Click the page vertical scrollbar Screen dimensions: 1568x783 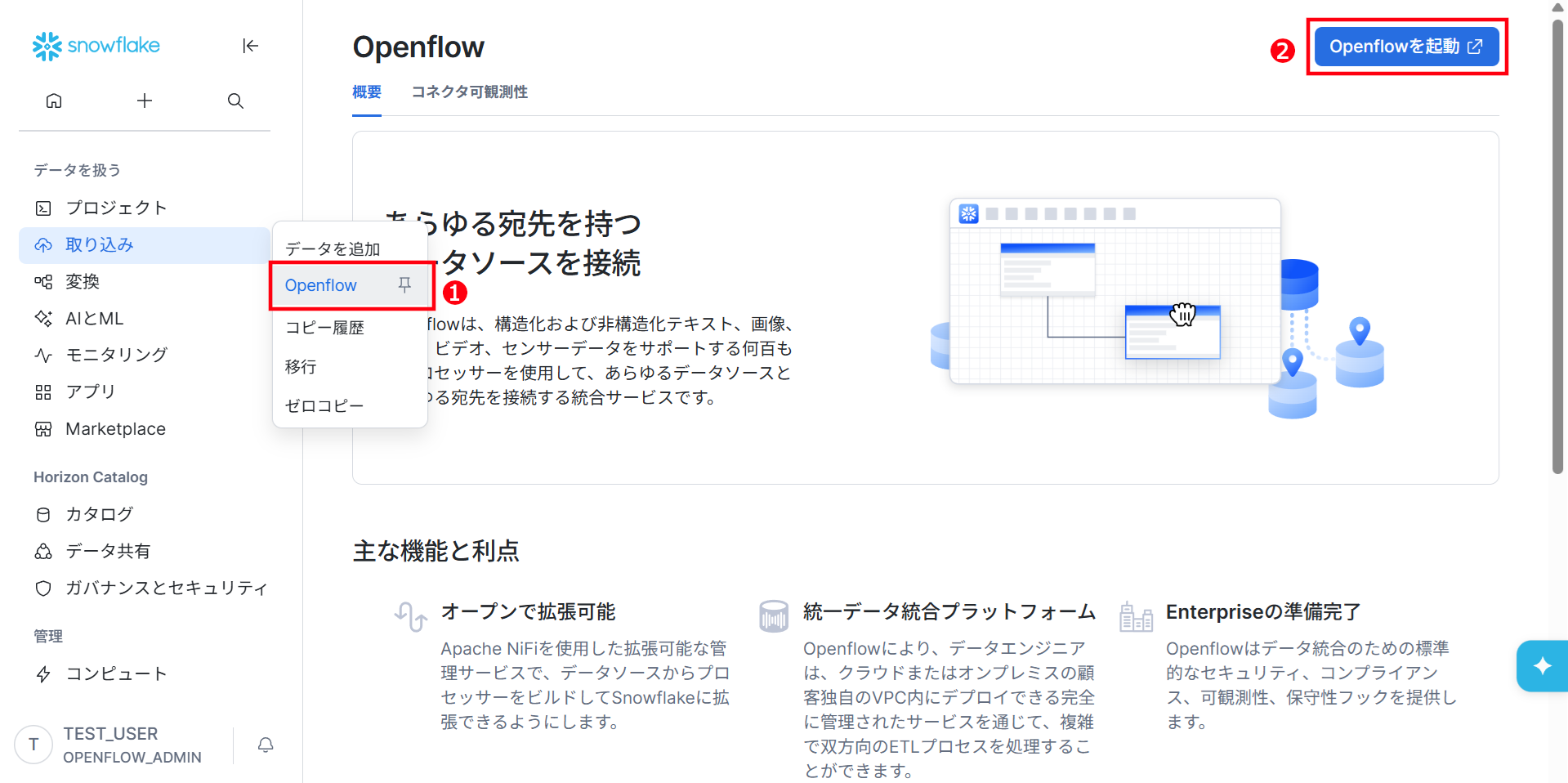coord(1557,245)
